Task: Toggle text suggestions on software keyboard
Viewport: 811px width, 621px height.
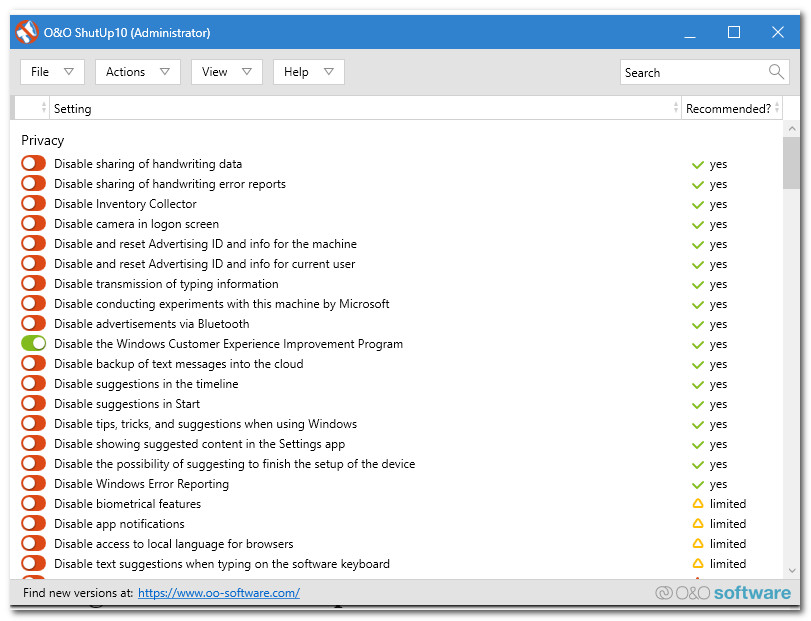Action: point(34,563)
